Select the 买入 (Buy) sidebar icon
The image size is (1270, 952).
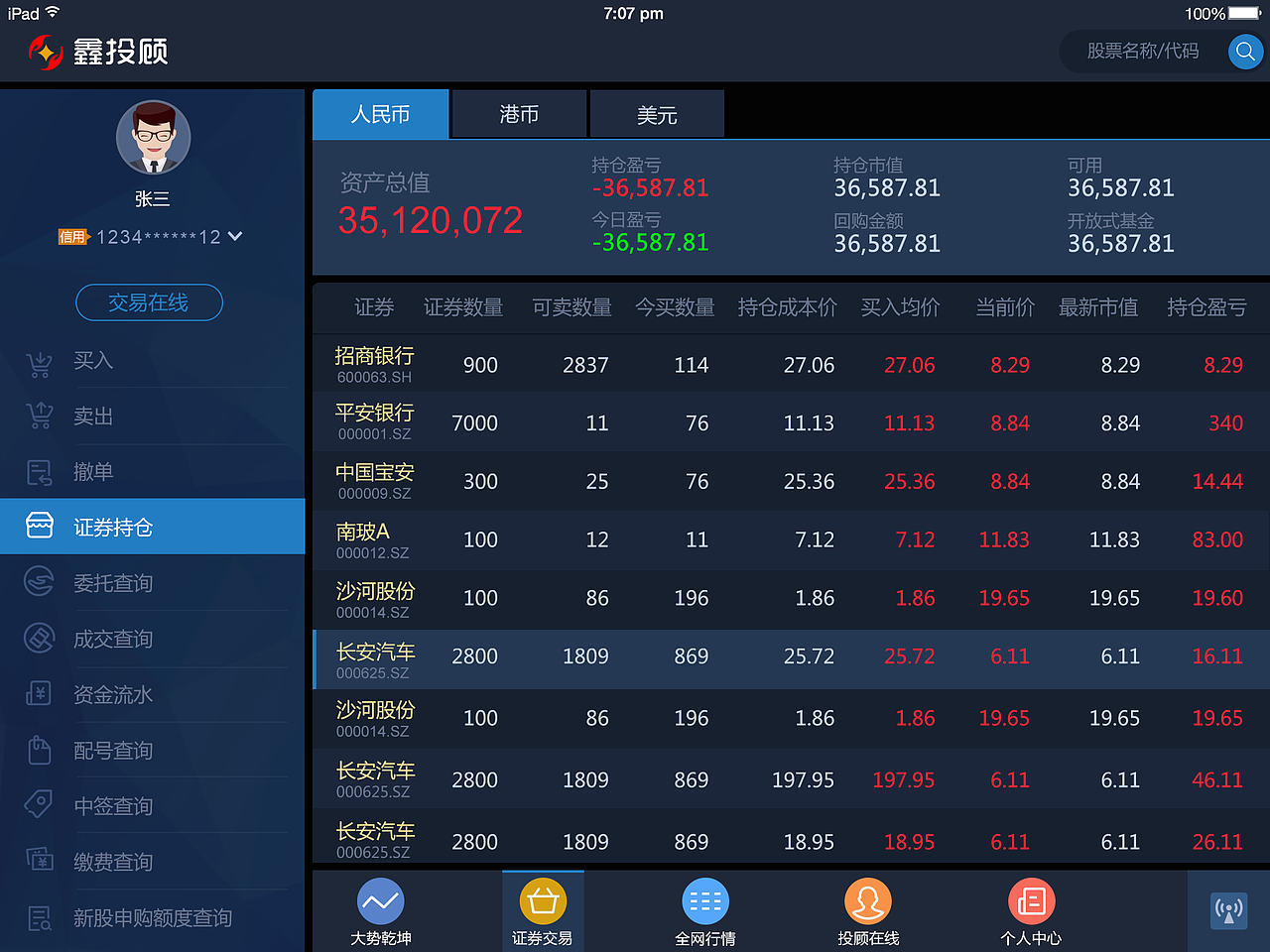click(x=40, y=361)
